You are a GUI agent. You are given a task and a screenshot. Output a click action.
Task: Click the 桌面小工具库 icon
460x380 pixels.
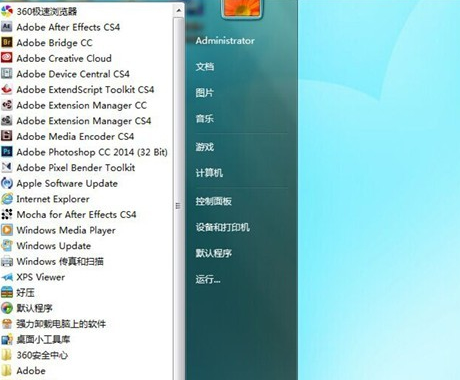coord(7,339)
